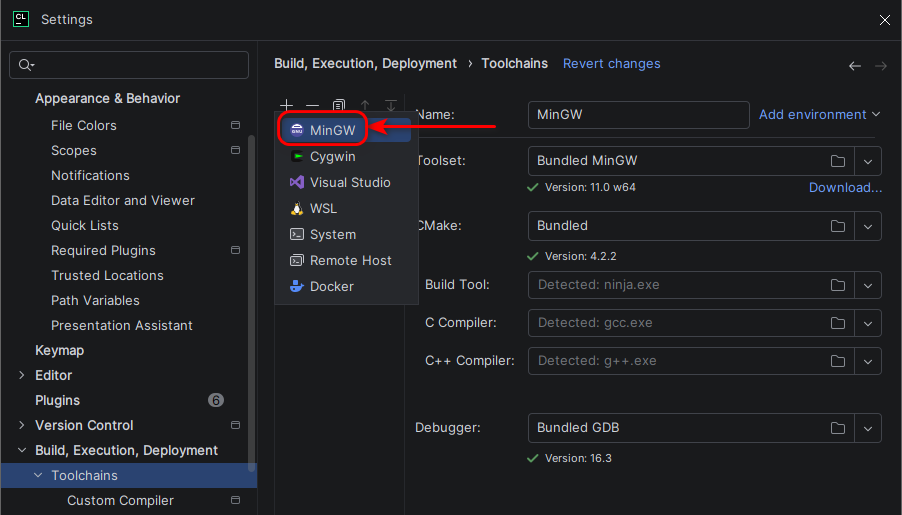Choose Visual Studio toolchain option
Viewport: 902px width, 515px height.
coord(346,182)
